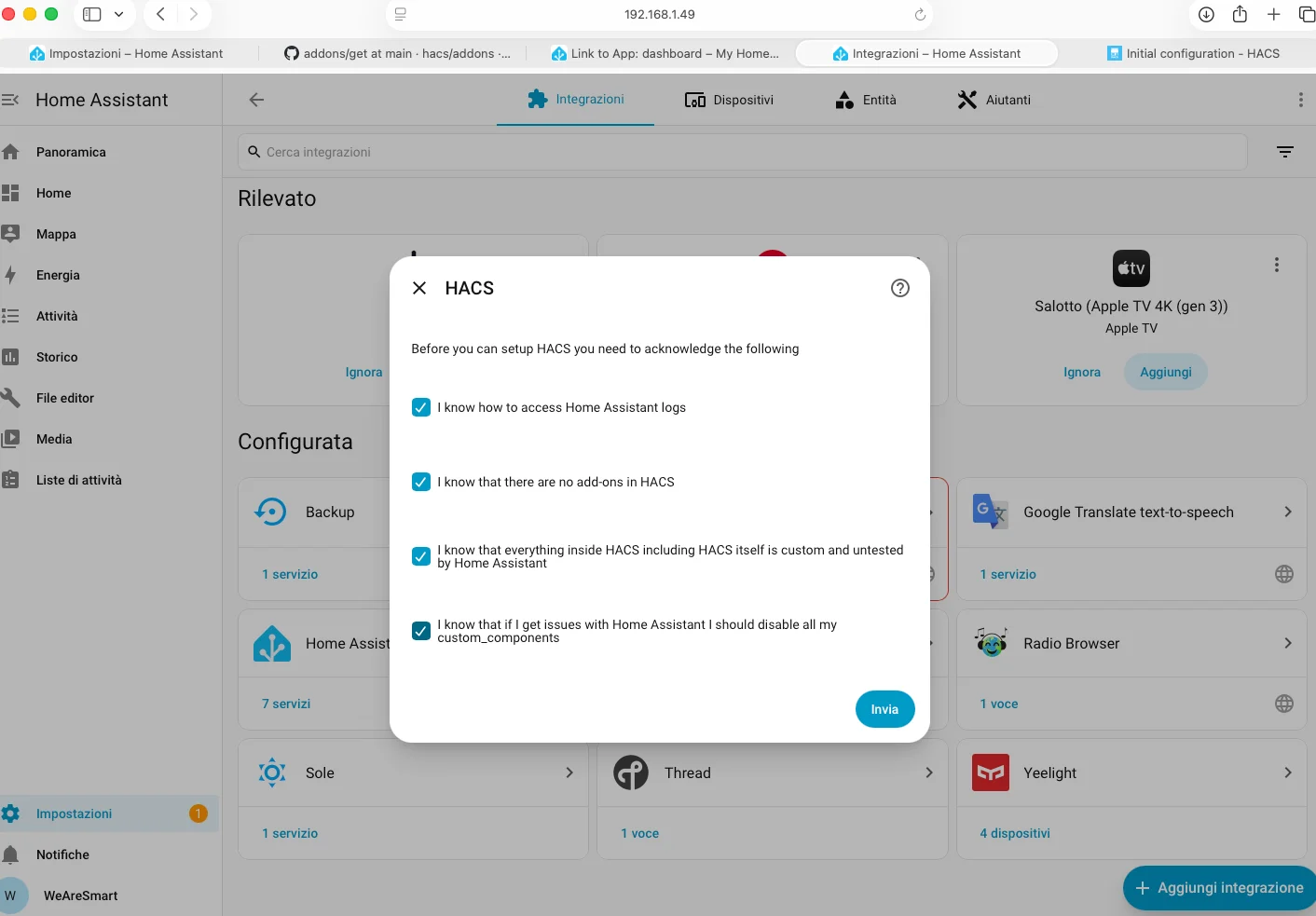Viewport: 1316px width, 916px height.
Task: Open File editor wrench icon
Action: pyautogui.click(x=10, y=398)
